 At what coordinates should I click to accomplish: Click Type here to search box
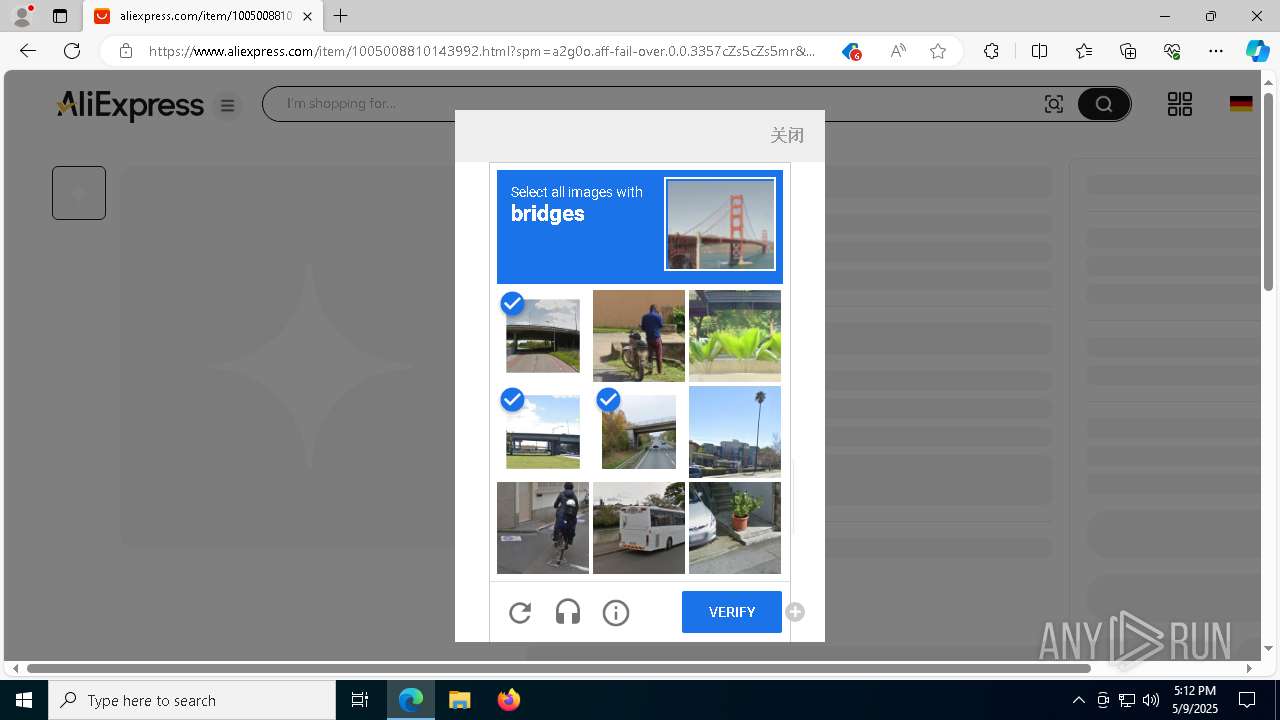point(192,700)
